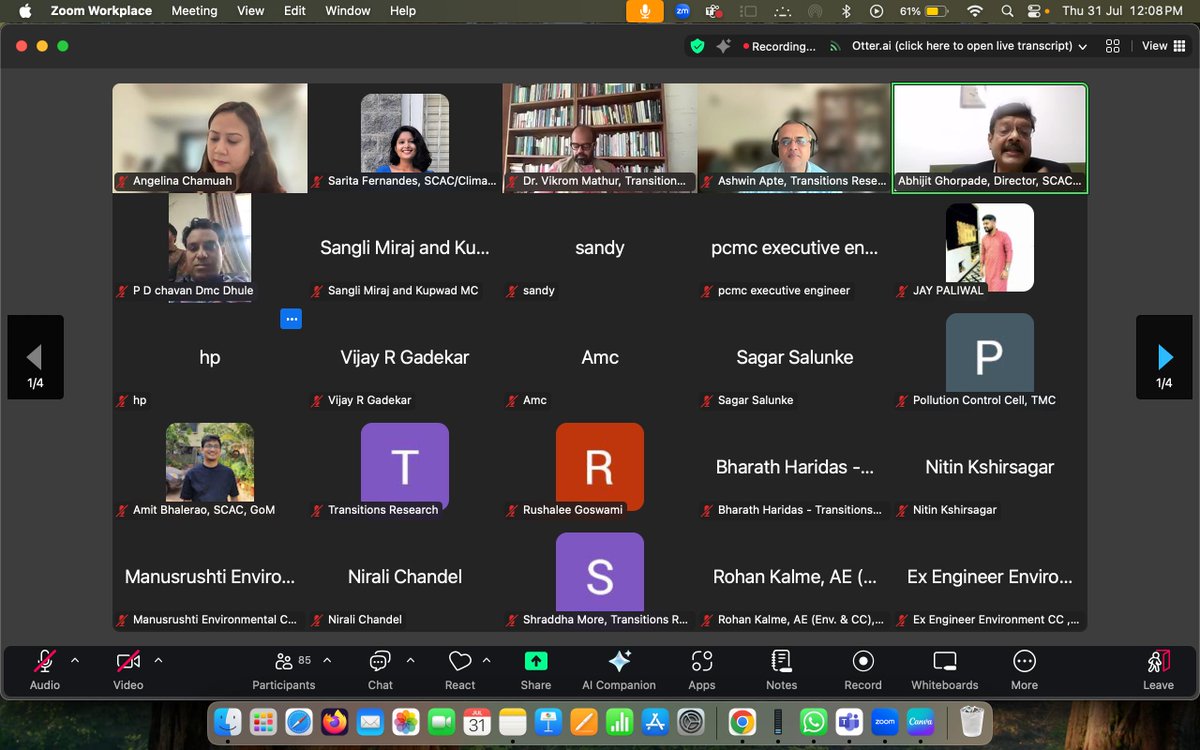Click the blue more-options button on hp tile
Screen dimensions: 1200x750
[x=291, y=319]
